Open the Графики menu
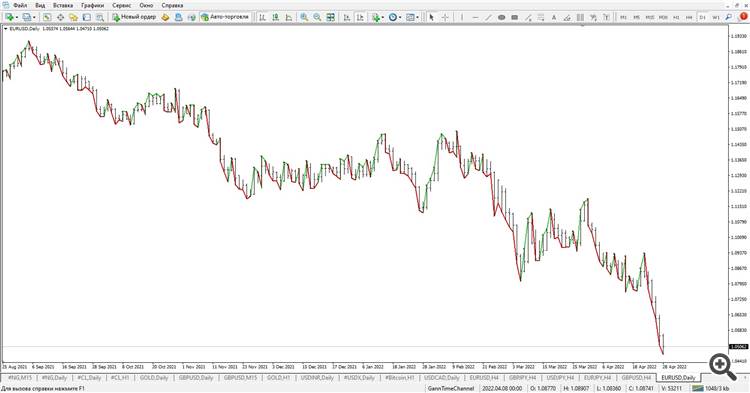 pyautogui.click(x=92, y=5)
